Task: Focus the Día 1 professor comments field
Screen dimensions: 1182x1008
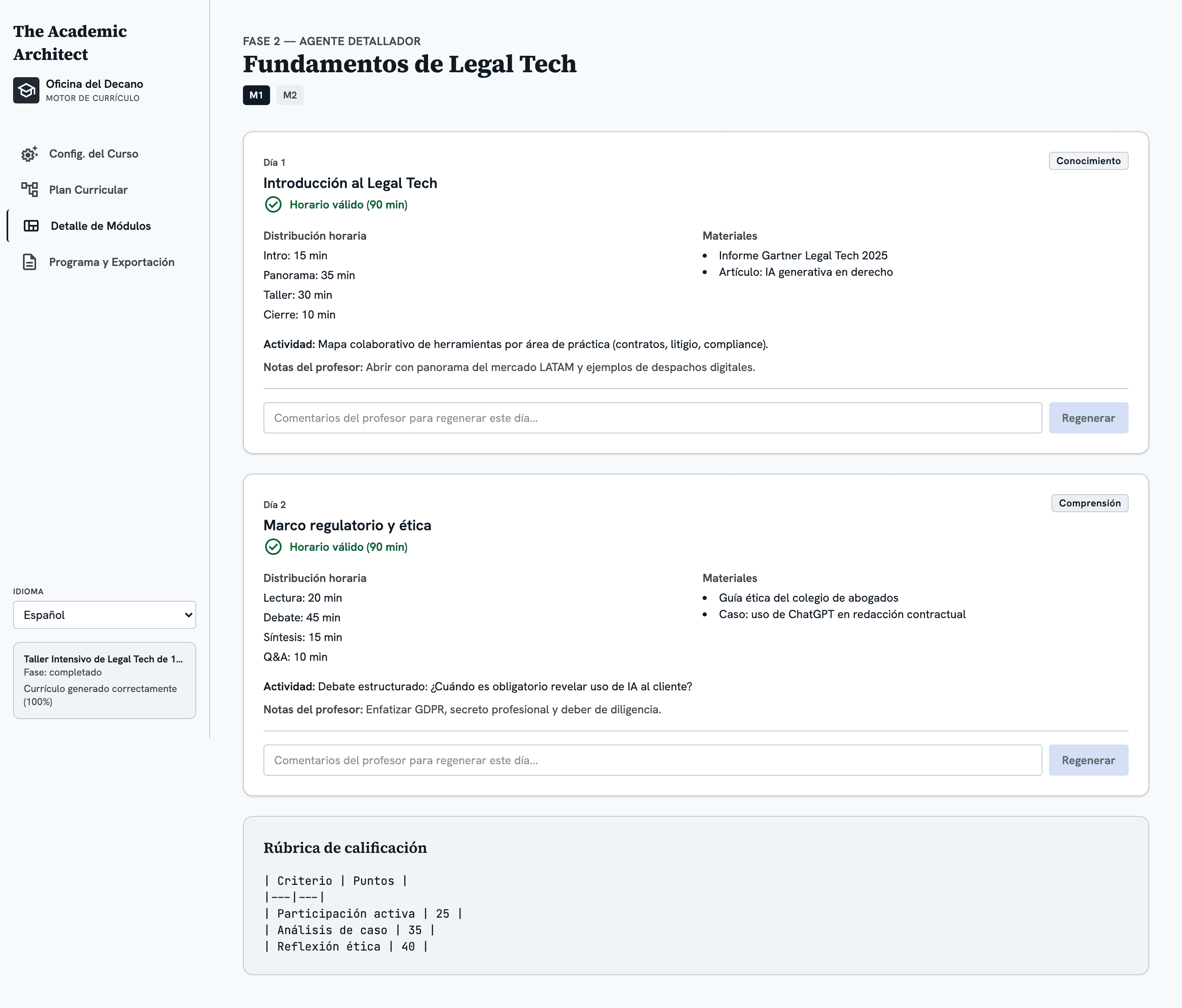Action: click(x=653, y=418)
